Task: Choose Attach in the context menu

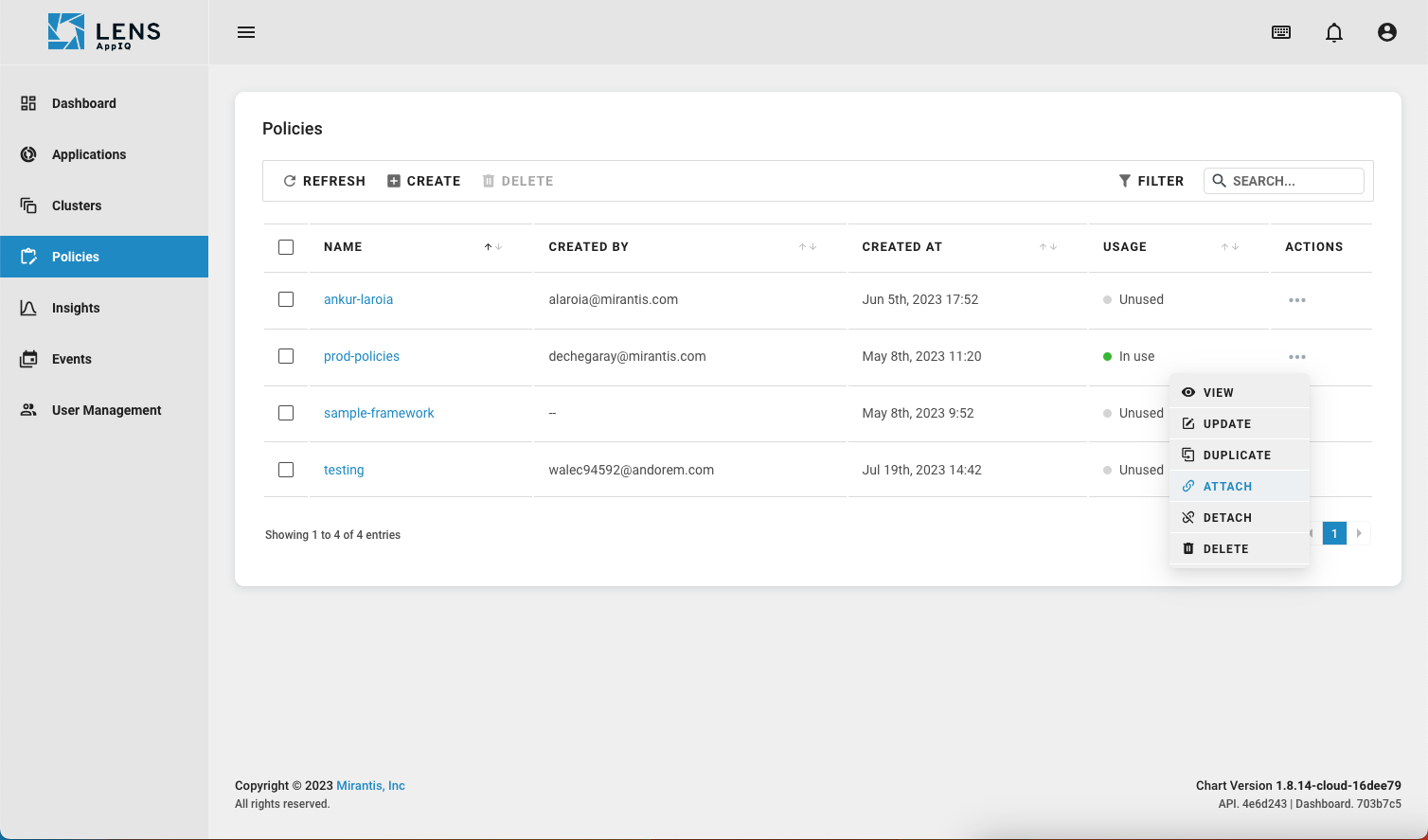Action: click(1240, 486)
